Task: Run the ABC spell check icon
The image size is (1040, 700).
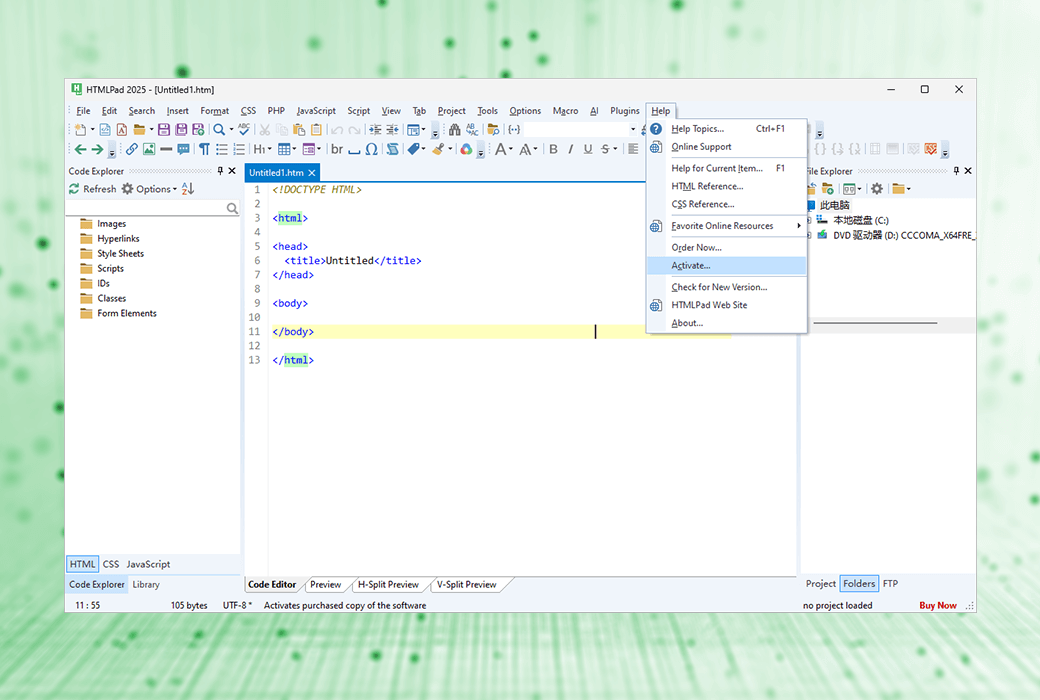Action: tap(244, 129)
